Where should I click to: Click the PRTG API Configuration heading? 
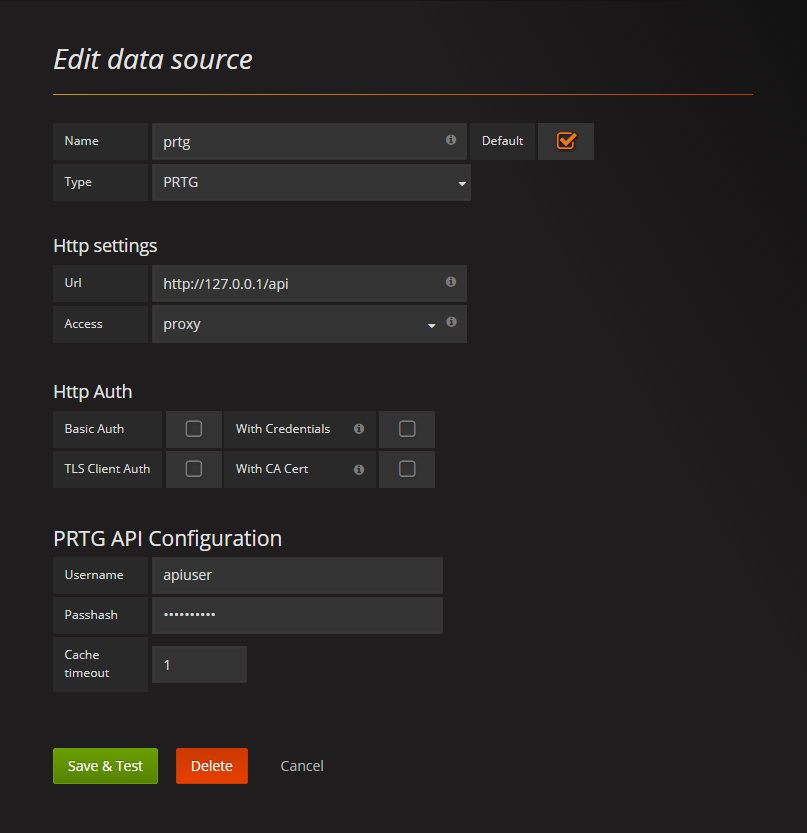pyautogui.click(x=167, y=539)
